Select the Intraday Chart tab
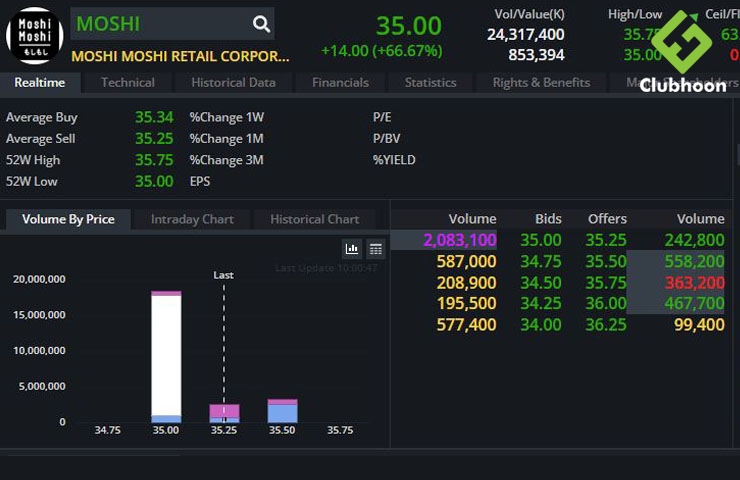 pos(192,219)
